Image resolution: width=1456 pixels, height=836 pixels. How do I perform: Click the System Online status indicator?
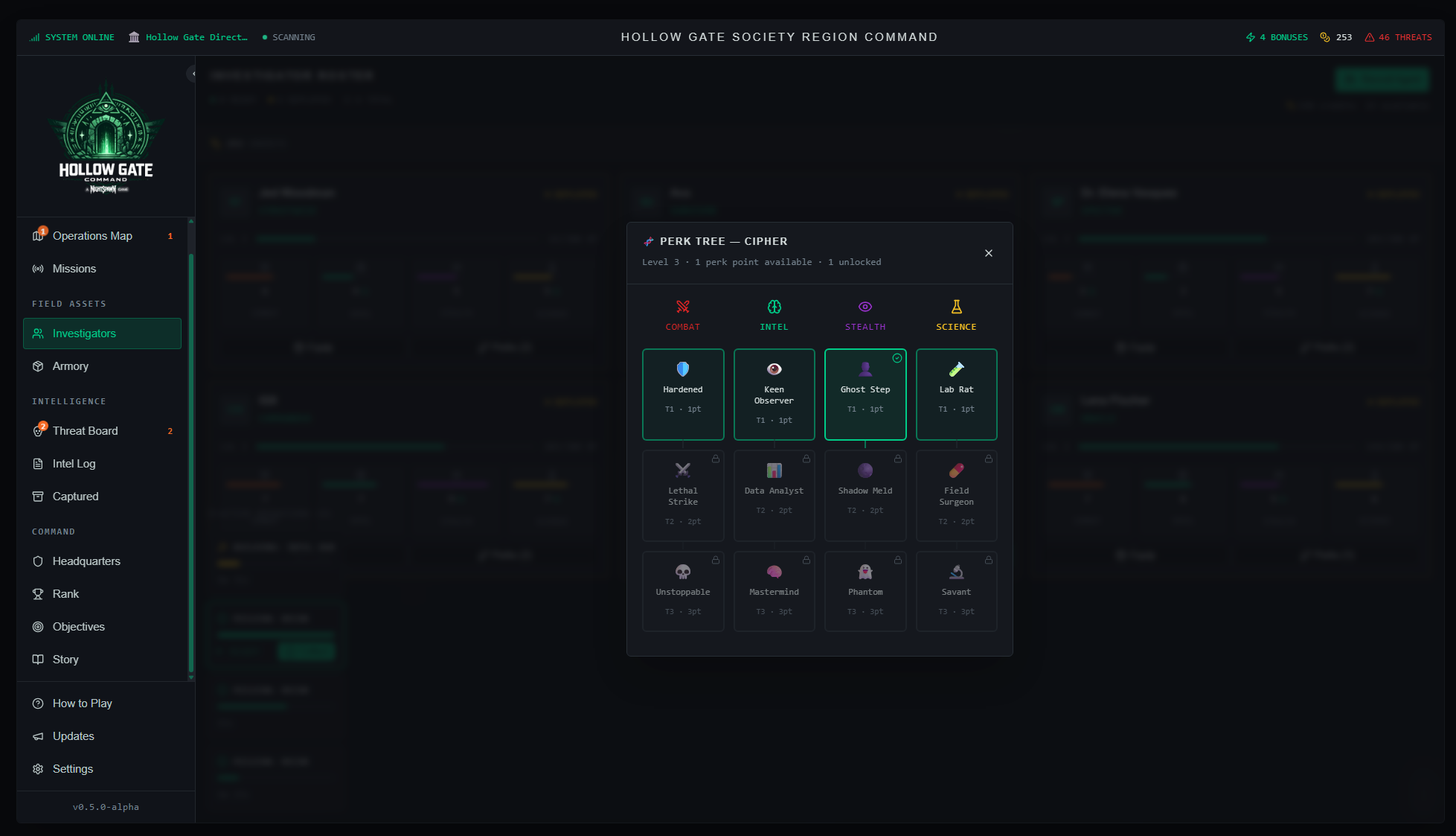tap(72, 37)
